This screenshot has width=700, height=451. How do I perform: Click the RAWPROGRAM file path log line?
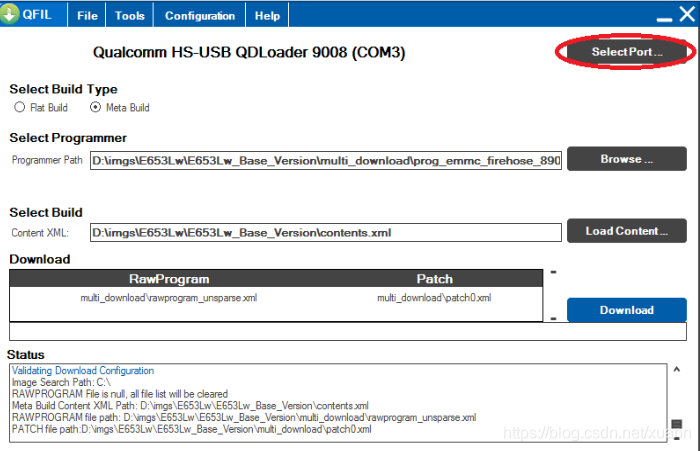pos(244,418)
